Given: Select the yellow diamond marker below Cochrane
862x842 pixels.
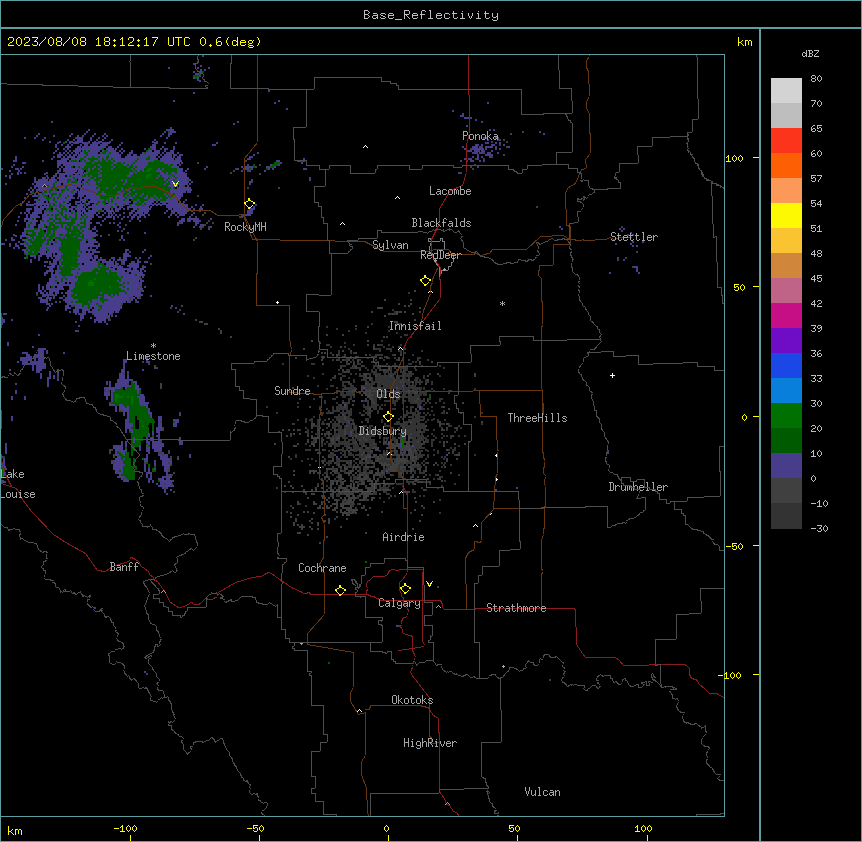Looking at the screenshot, I should point(340,590).
